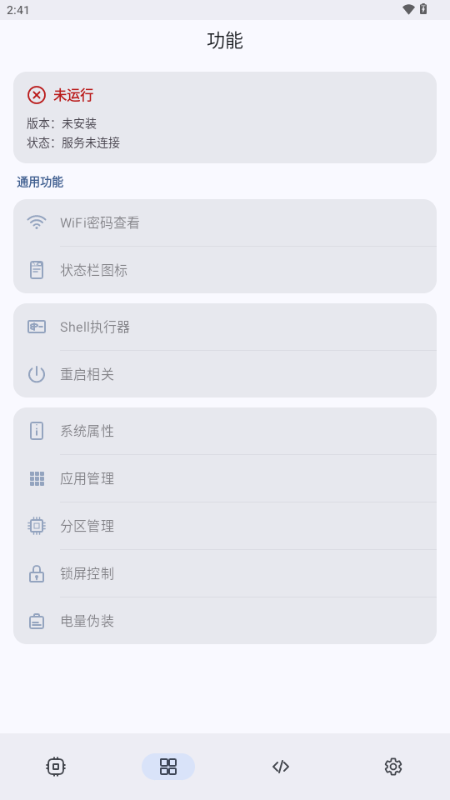Tap the partition management chip icon
Image resolution: width=450 pixels, height=800 pixels.
(36, 526)
